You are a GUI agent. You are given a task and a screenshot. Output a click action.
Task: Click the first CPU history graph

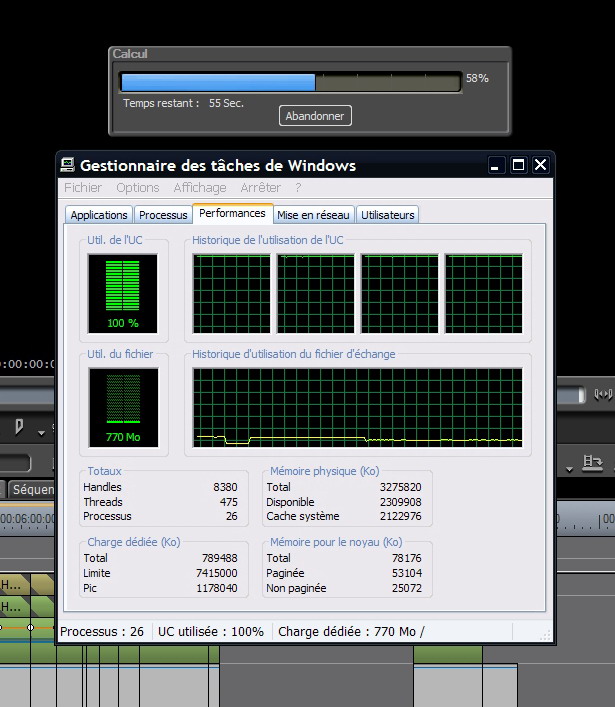[x=232, y=294]
